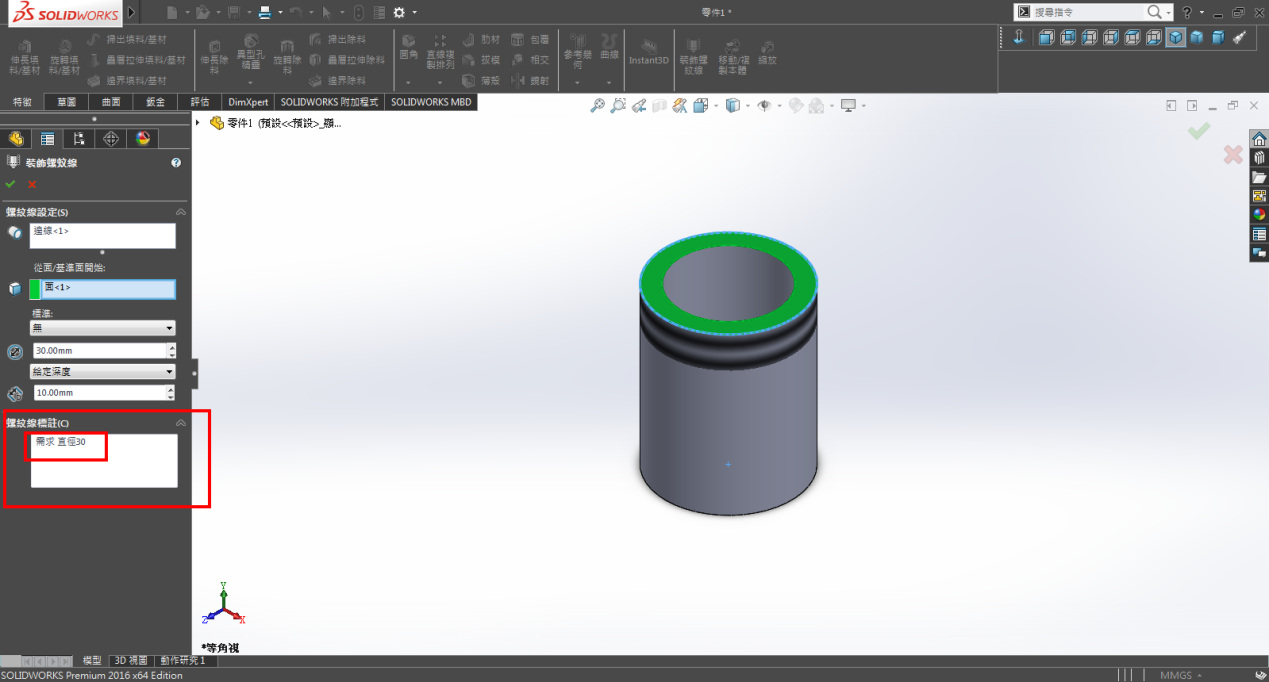This screenshot has height=682, width=1269.
Task: Click Zoom to Area magnifier icon
Action: pos(618,105)
